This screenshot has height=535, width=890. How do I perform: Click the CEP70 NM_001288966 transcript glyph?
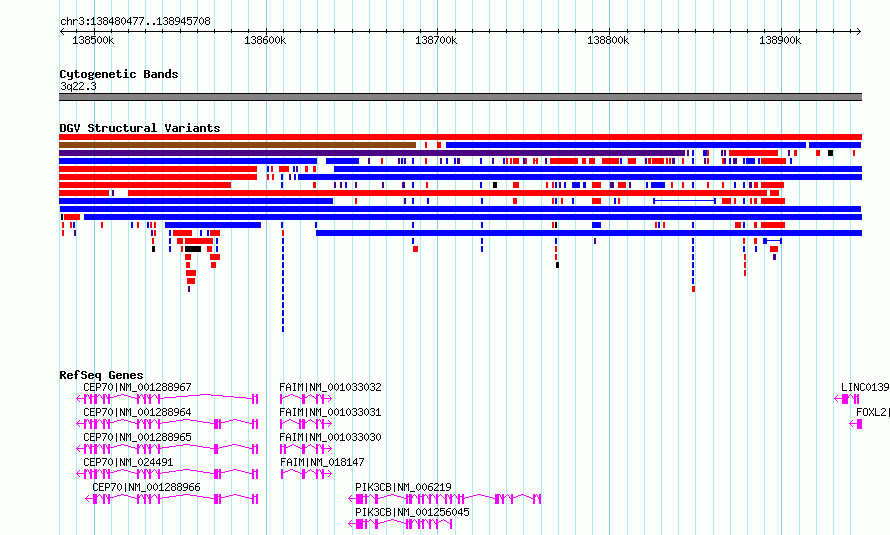171,499
